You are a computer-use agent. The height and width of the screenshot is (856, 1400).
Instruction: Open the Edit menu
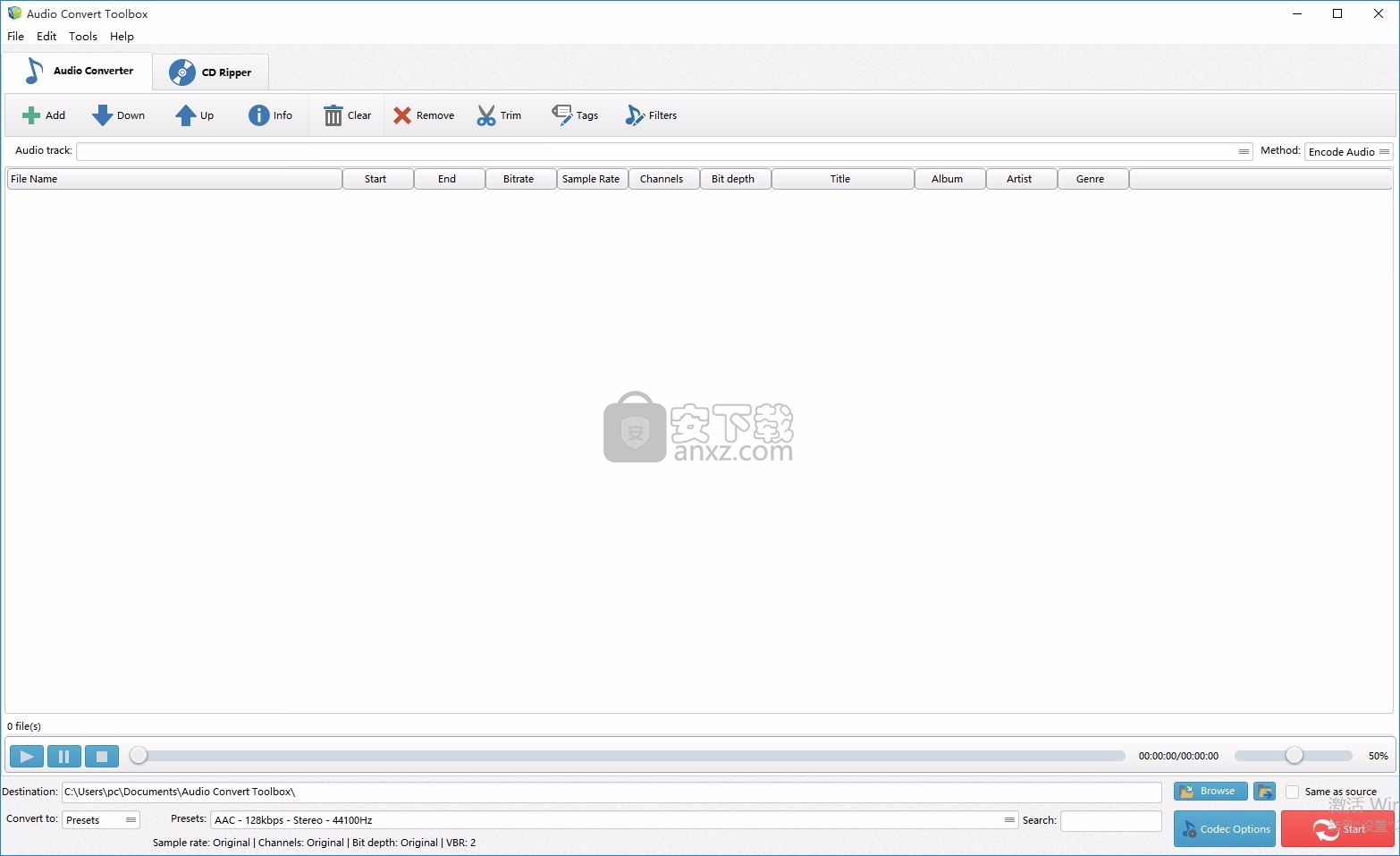point(46,37)
